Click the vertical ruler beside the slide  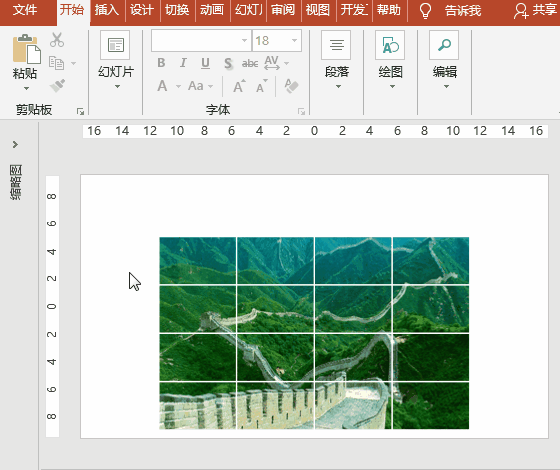pos(52,306)
